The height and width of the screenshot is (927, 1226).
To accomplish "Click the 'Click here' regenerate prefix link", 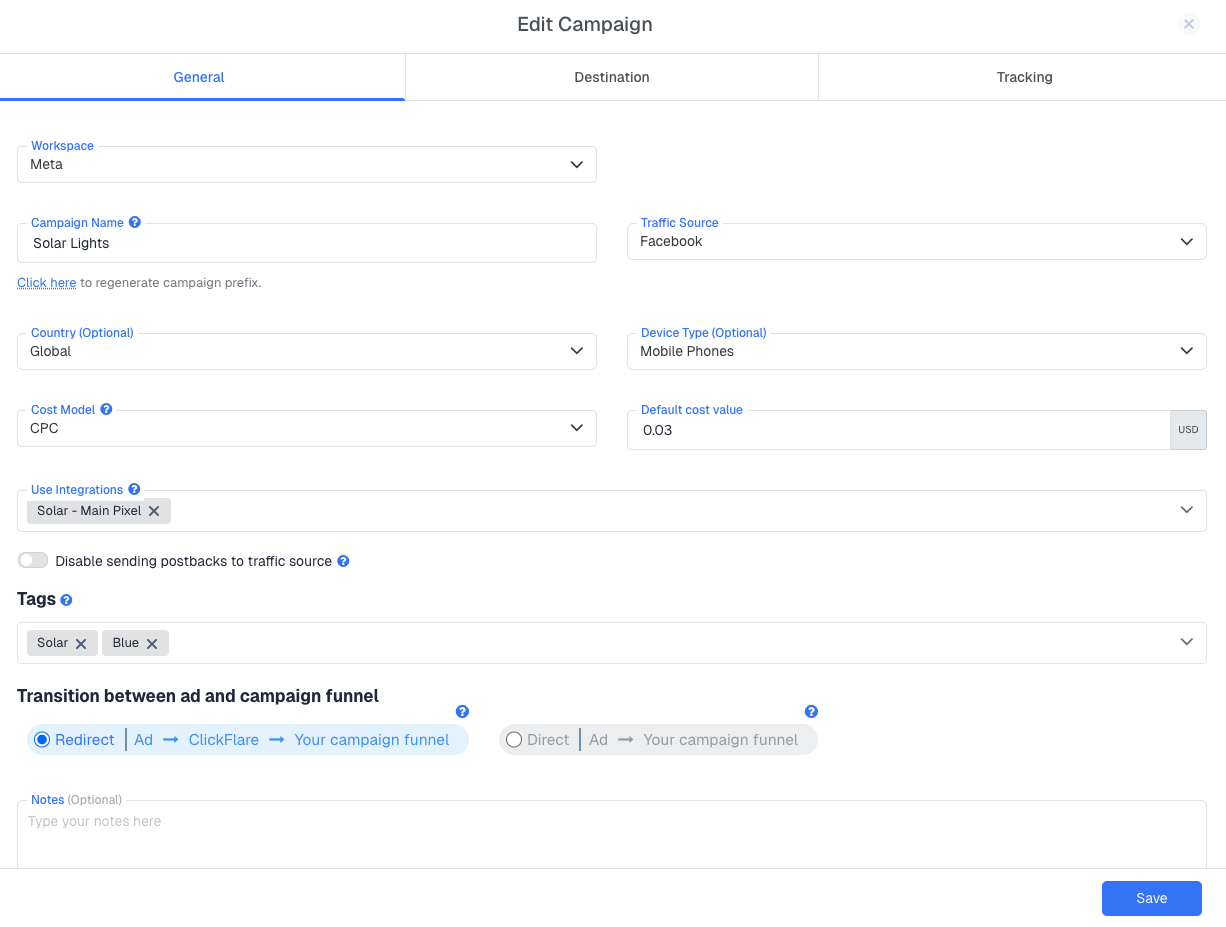I will (47, 283).
